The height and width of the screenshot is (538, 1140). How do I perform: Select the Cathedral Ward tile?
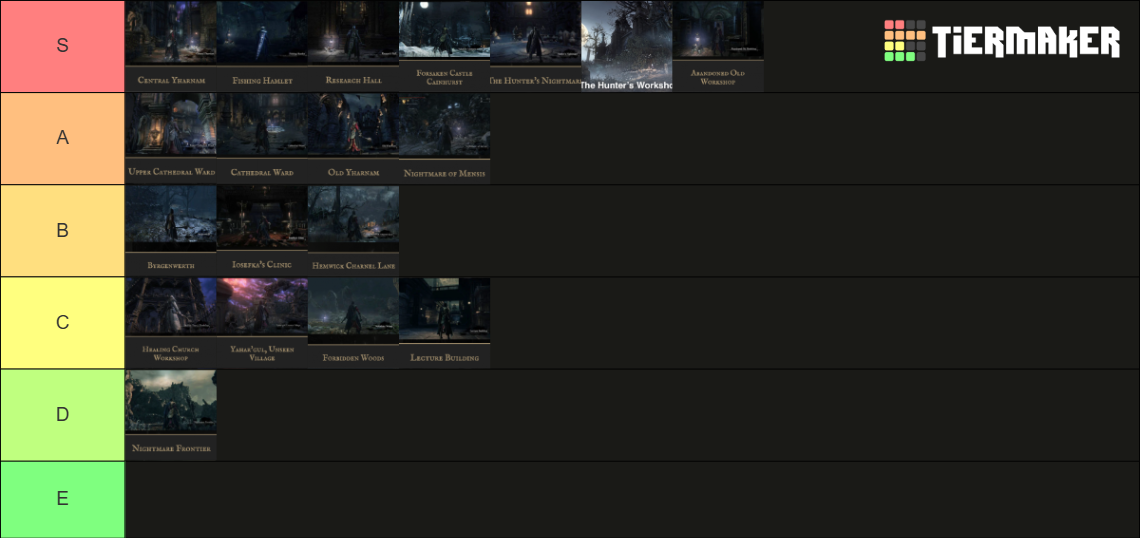pos(262,138)
